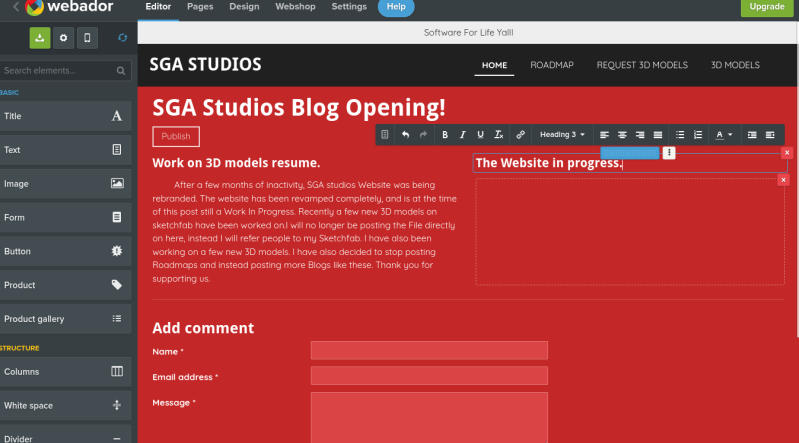The height and width of the screenshot is (443, 799).
Task: Delete the empty block below with red X
Action: 783,180
